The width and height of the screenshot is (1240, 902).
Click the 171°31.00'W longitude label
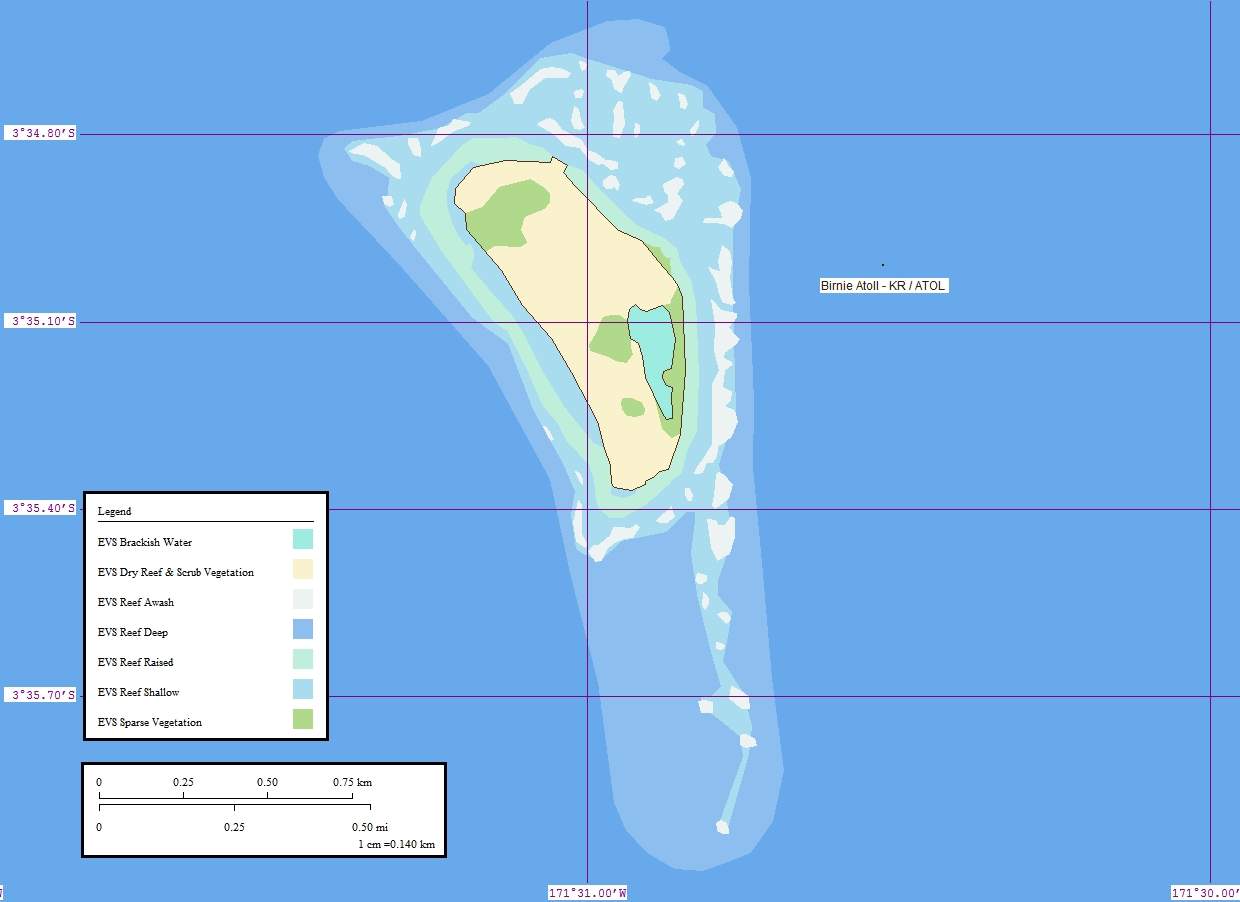(587, 893)
